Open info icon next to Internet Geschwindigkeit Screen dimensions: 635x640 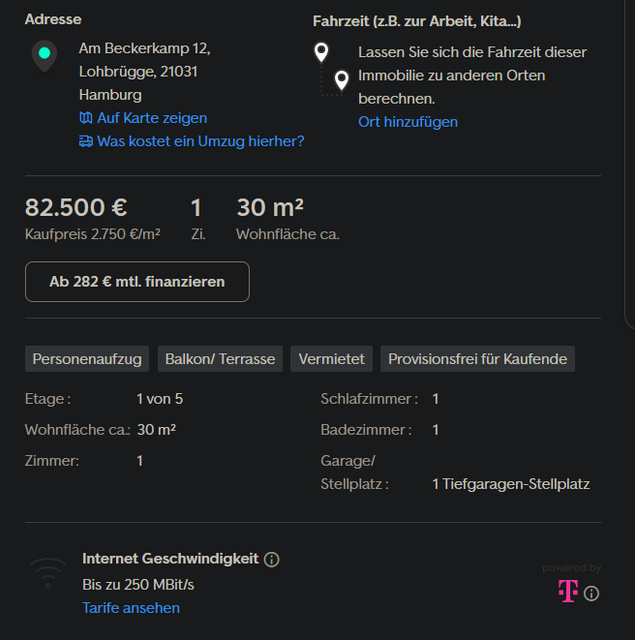tap(271, 559)
